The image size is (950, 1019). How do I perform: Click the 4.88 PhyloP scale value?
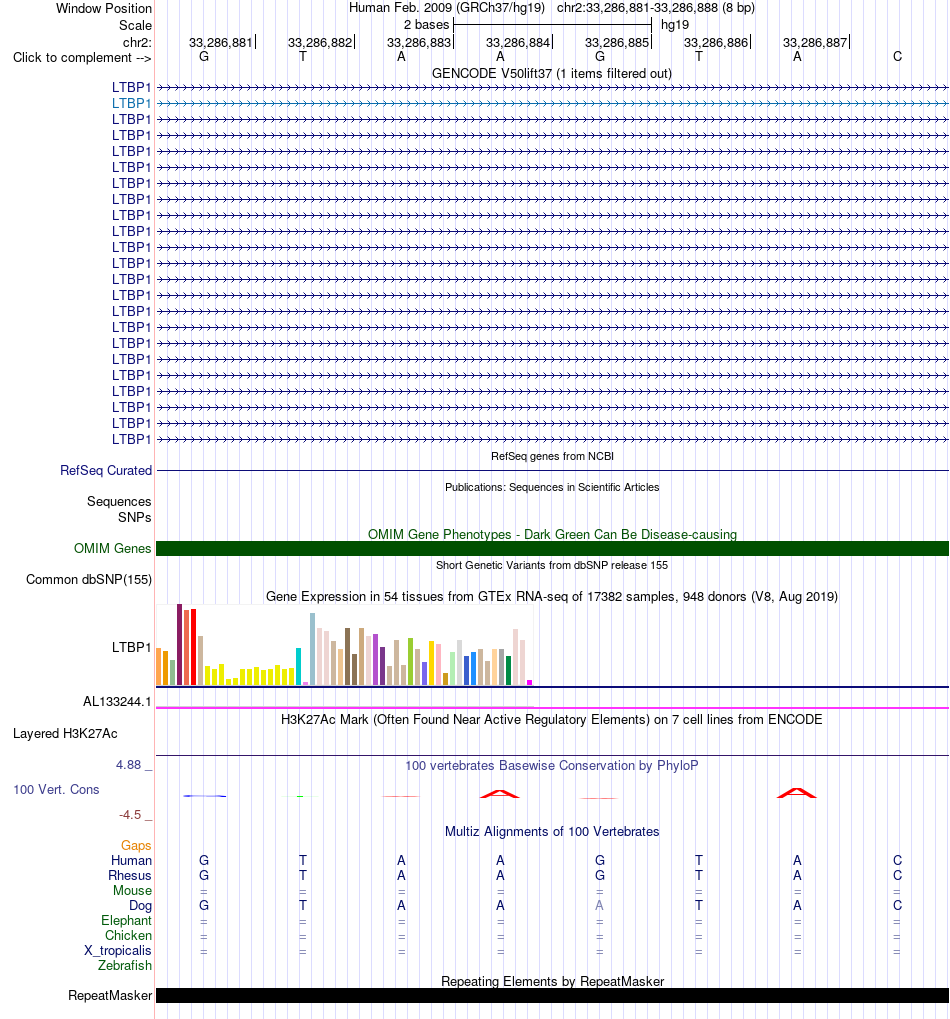coord(129,765)
